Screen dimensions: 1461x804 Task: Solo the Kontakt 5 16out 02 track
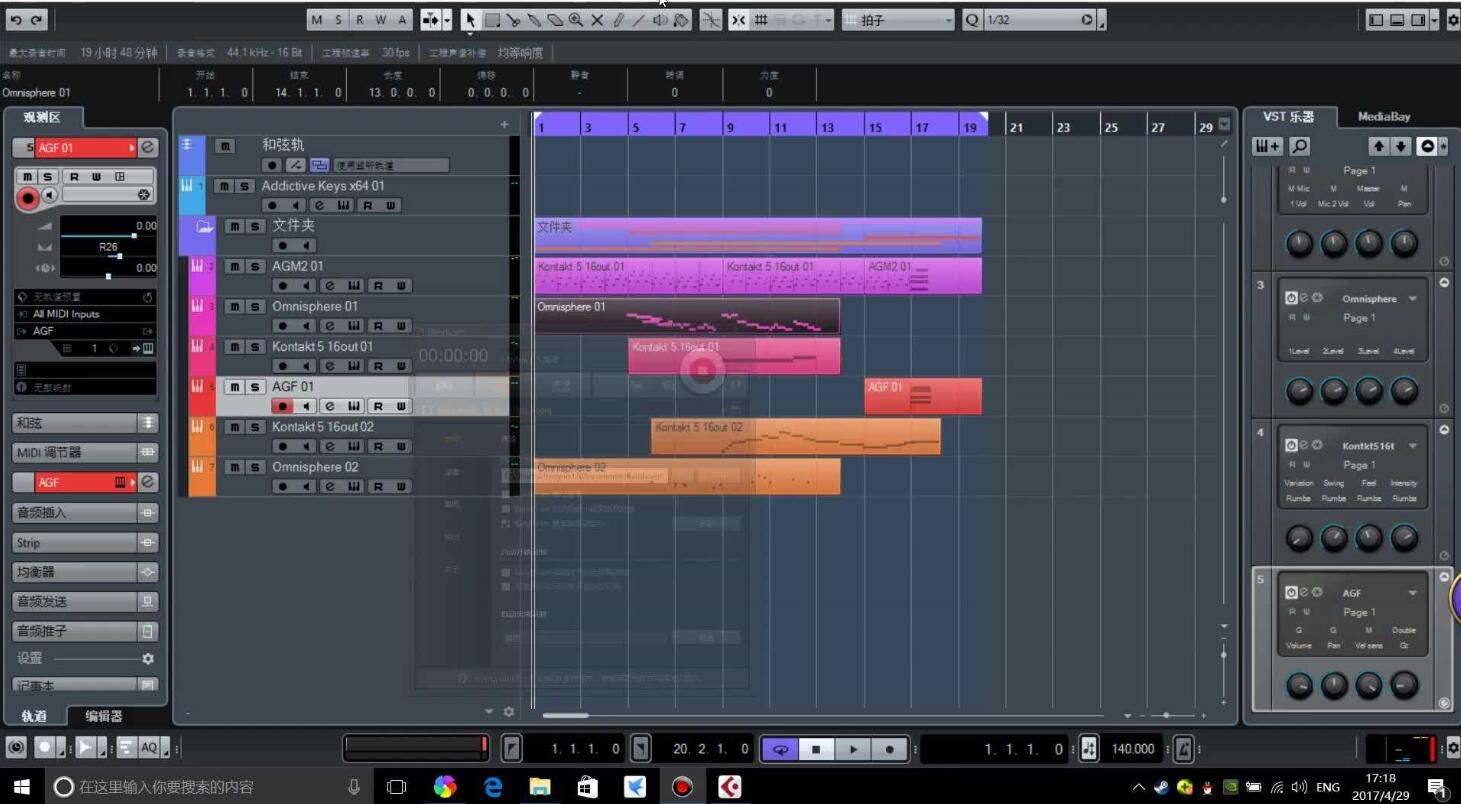255,427
